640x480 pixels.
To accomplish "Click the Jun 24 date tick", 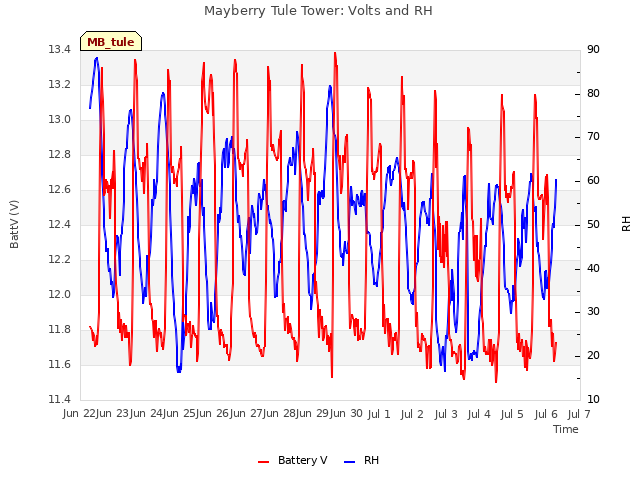I will point(146,414).
